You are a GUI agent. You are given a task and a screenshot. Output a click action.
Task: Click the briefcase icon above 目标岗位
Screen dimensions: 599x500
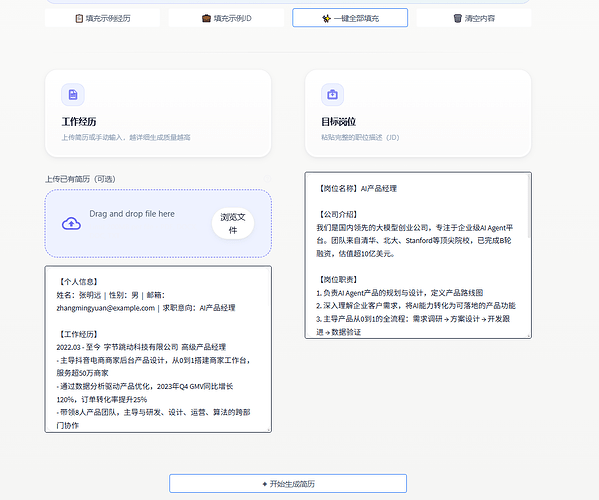332,94
